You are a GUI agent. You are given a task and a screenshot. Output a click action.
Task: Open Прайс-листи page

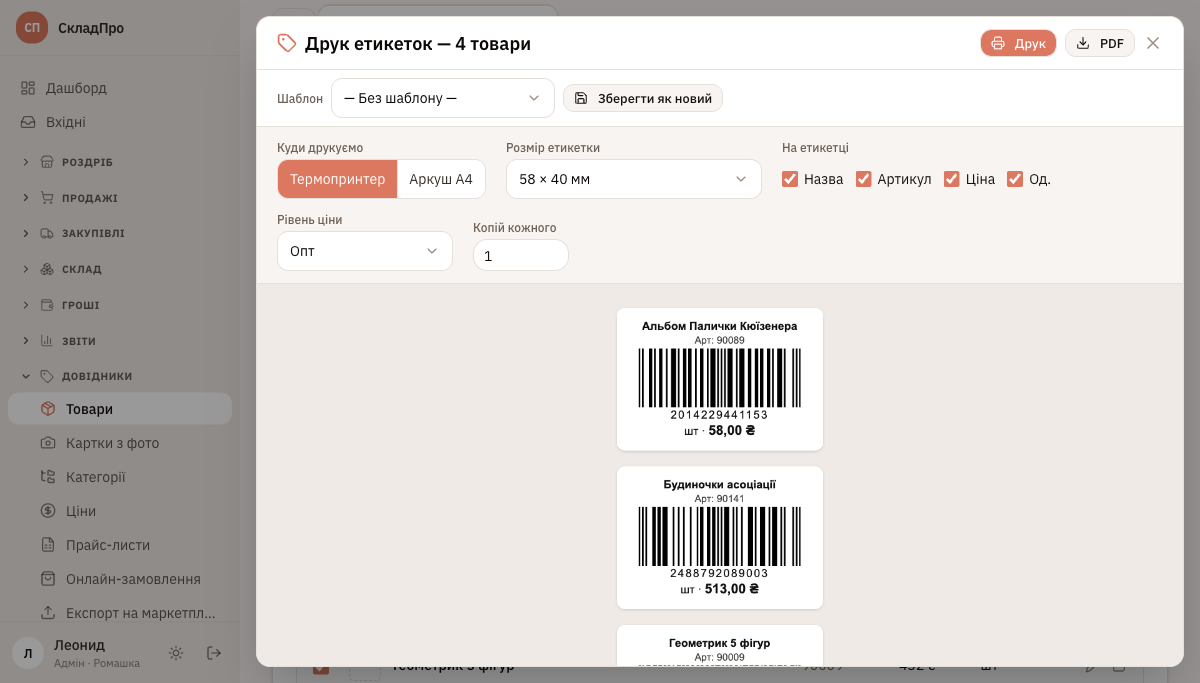pyautogui.click(x=120, y=545)
